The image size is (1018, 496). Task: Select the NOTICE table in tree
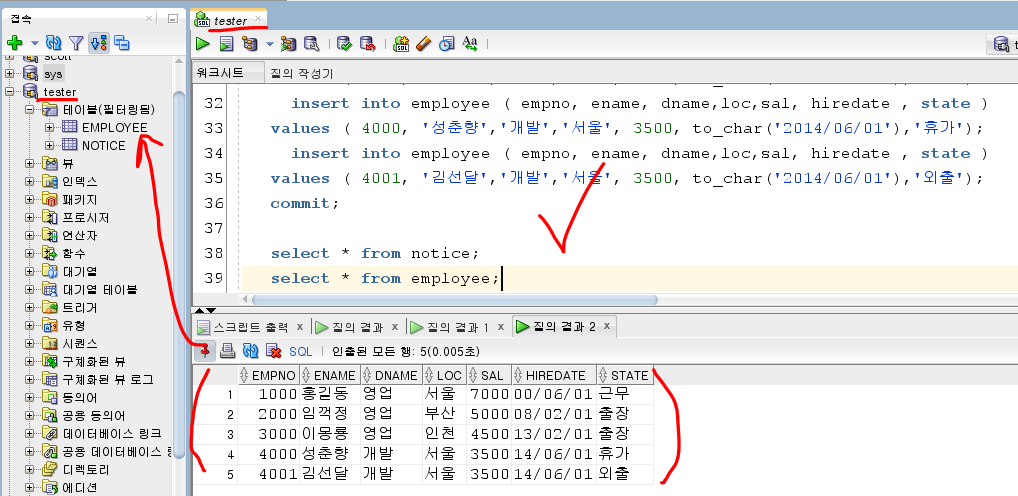103,145
